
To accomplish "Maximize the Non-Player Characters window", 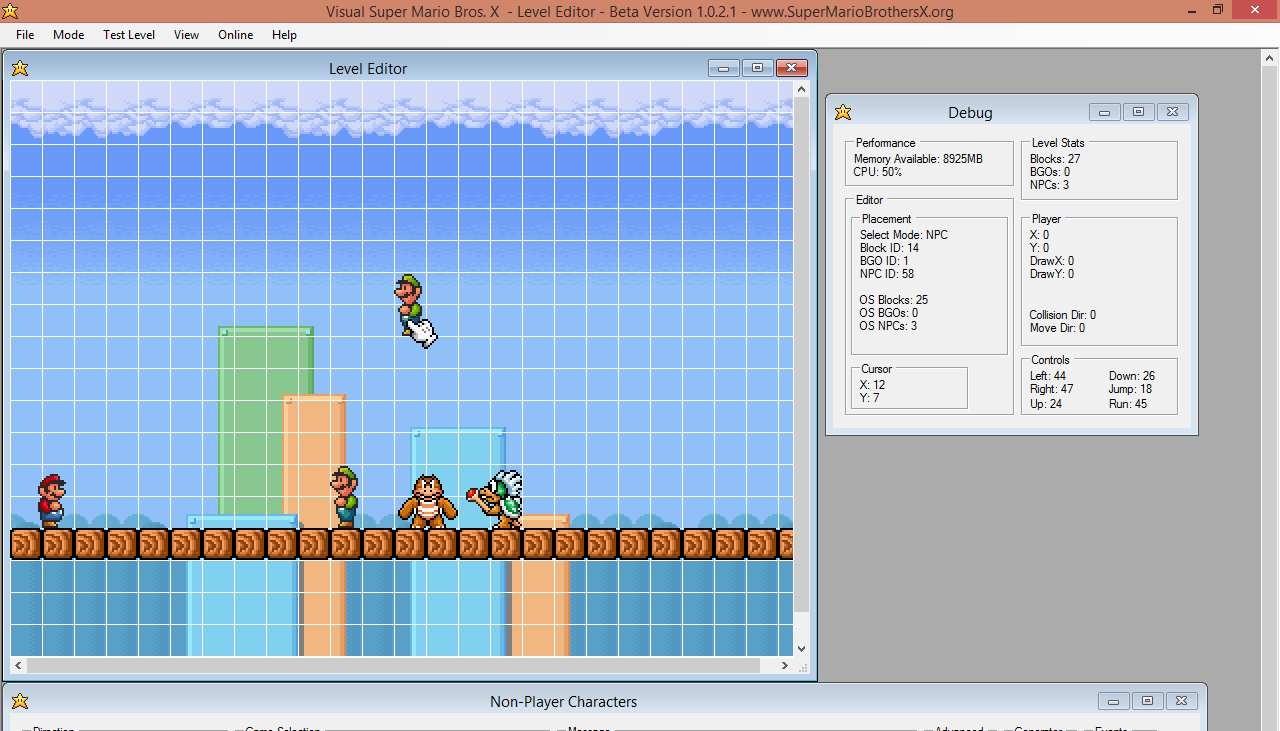I will coord(1147,701).
